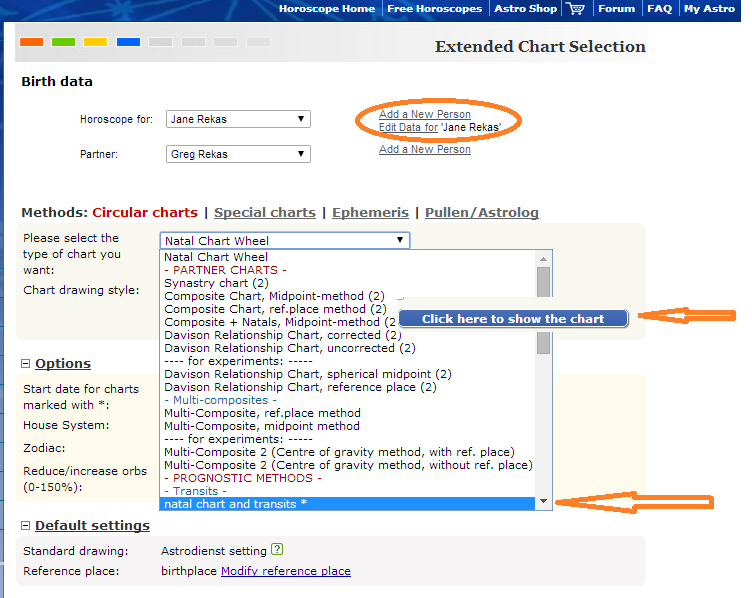This screenshot has width=752, height=598.
Task: Choose Multi-Composite 2 with ref. place
Action: pyautogui.click(x=348, y=452)
